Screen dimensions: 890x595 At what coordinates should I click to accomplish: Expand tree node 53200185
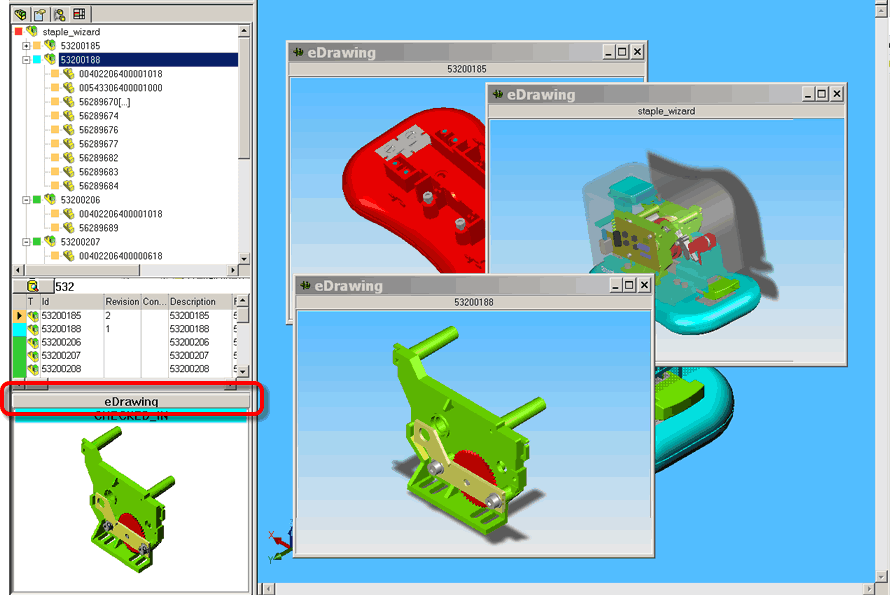(26, 45)
